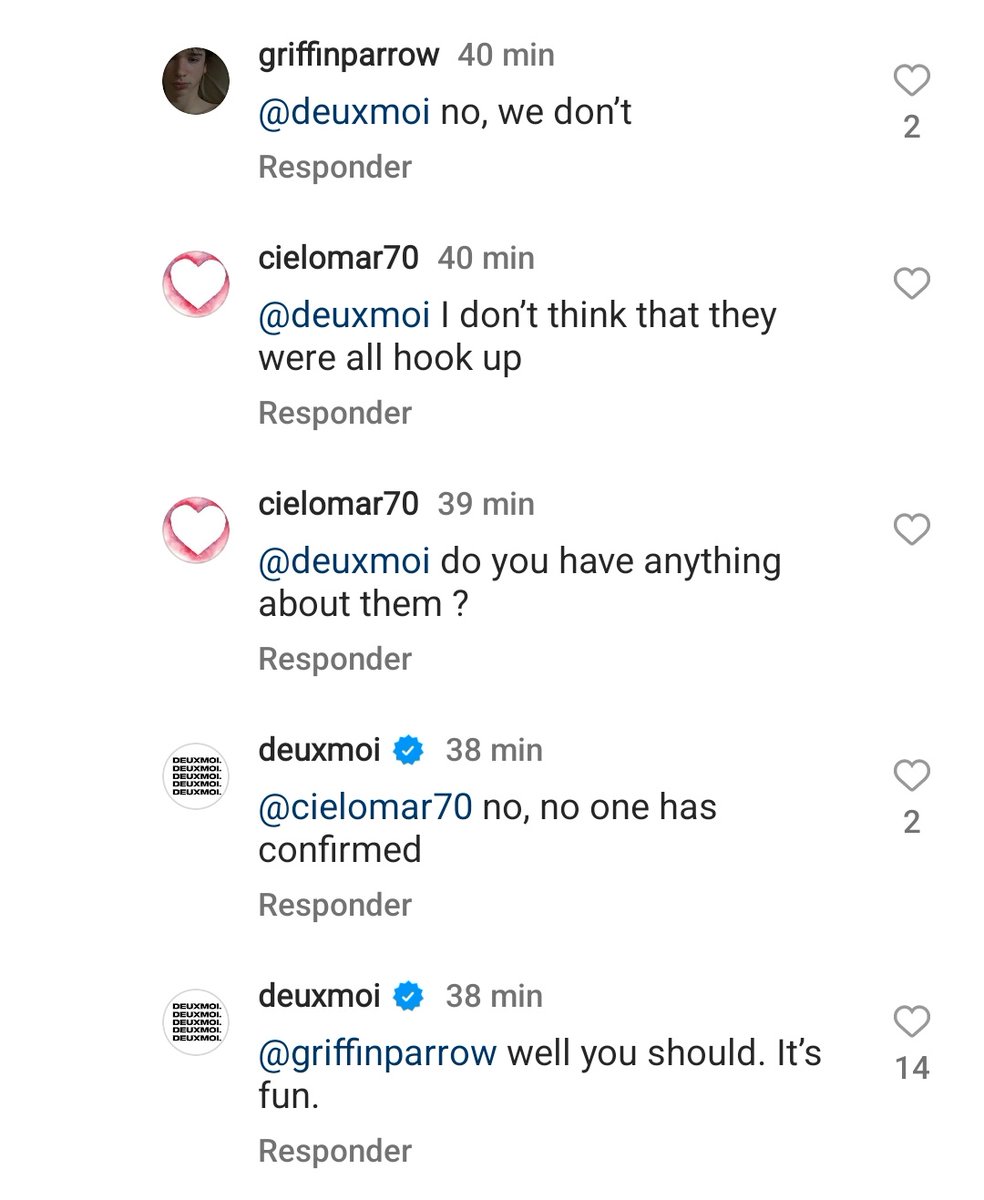Like deuxmoi's 'well you should' comment heart
Screen dimensions: 984x1200
[911, 1022]
